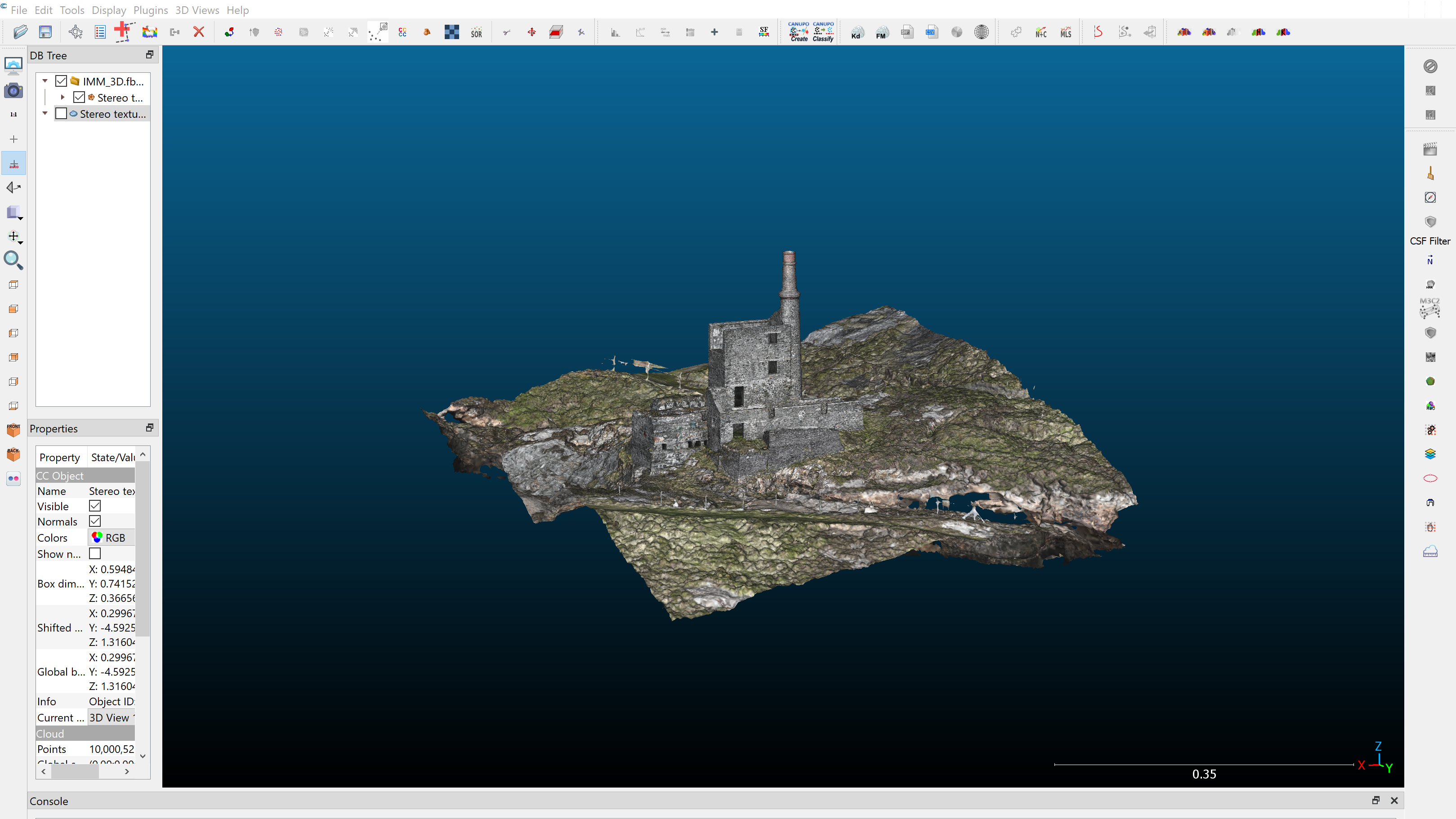Select the segment (scissors) tool
1456x819 pixels.
pyautogui.click(x=507, y=31)
